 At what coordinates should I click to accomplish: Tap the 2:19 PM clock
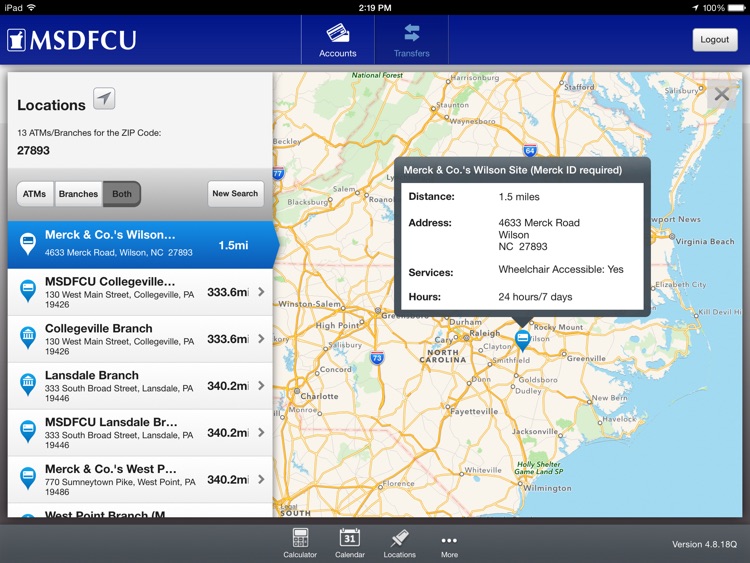pos(375,8)
